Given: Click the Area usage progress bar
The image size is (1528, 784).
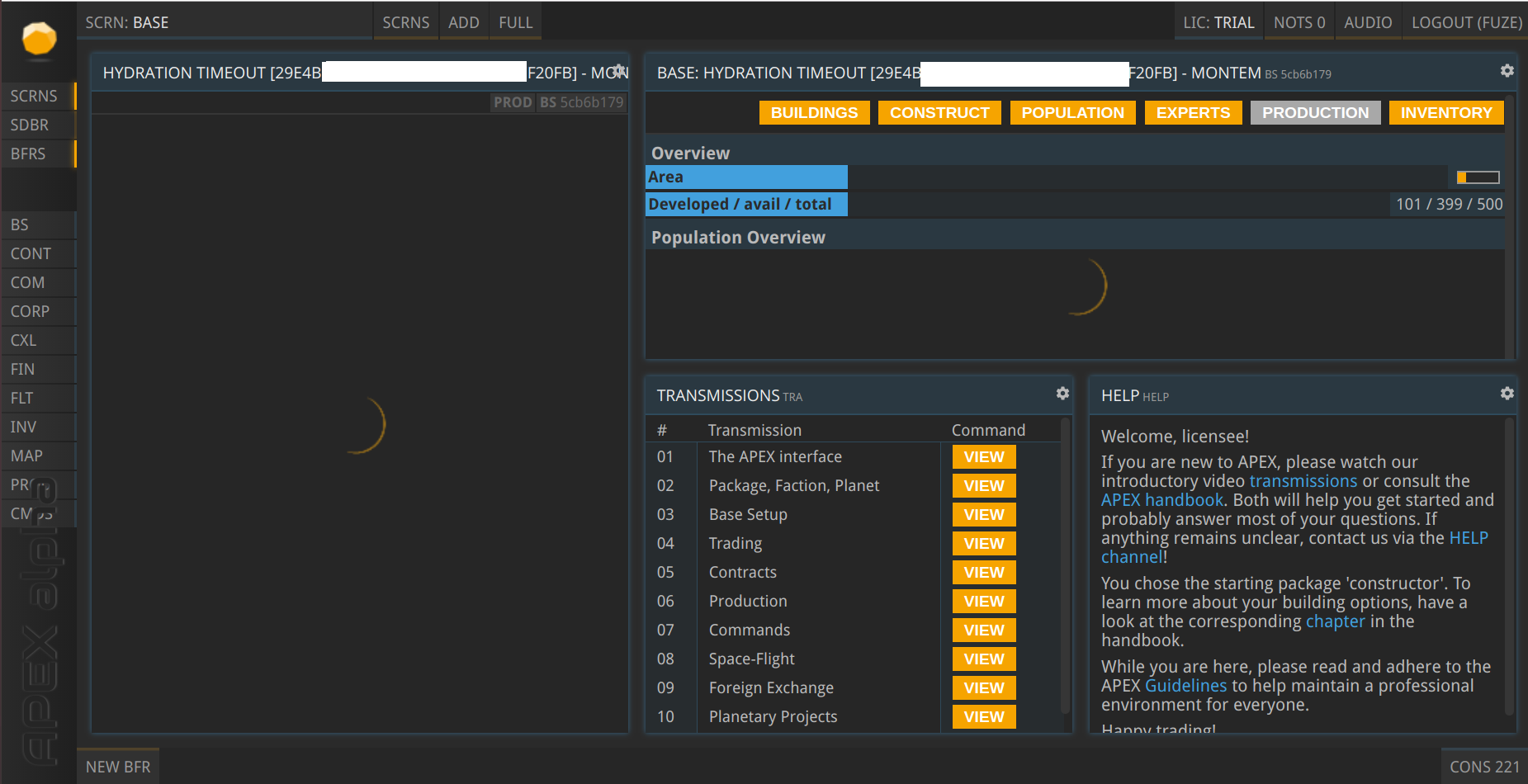Looking at the screenshot, I should coord(1478,177).
